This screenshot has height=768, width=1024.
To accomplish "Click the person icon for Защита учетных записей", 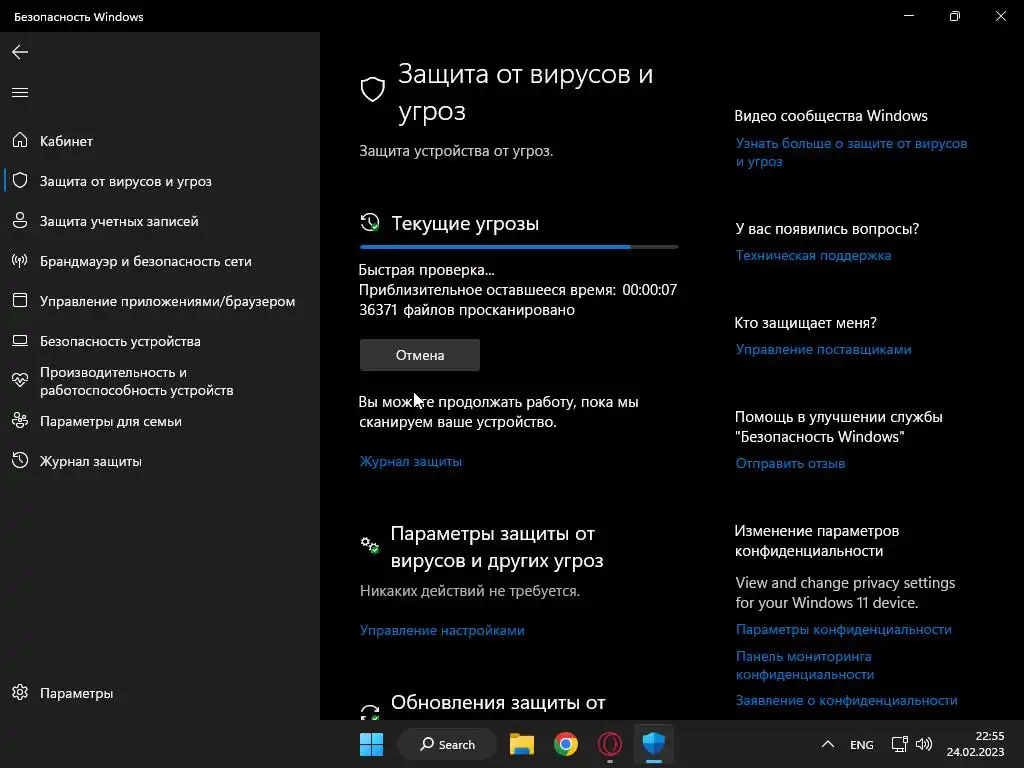I will pos(20,221).
